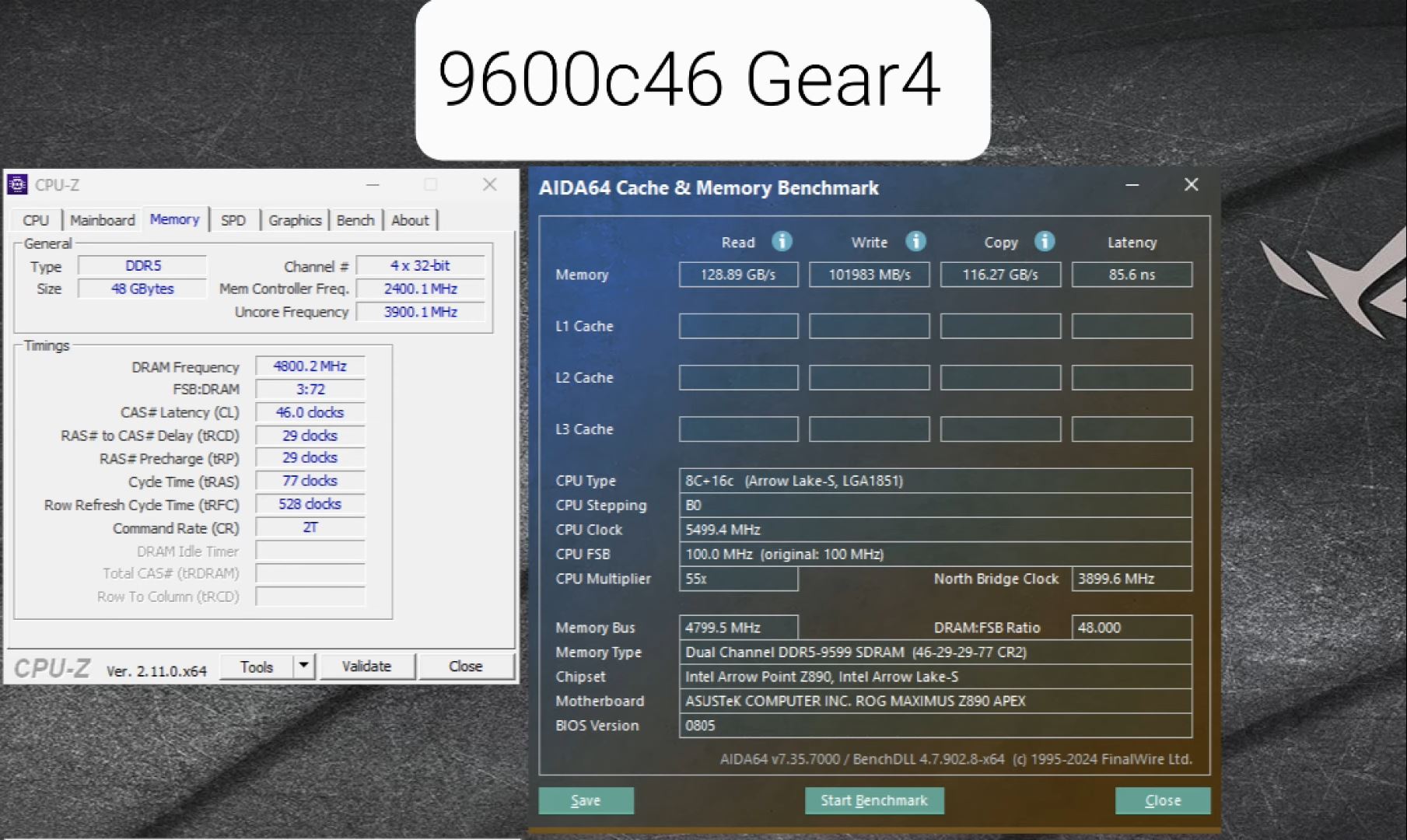Viewport: 1407px width, 840px height.
Task: Click the Save button in AIDA64
Action: point(586,800)
